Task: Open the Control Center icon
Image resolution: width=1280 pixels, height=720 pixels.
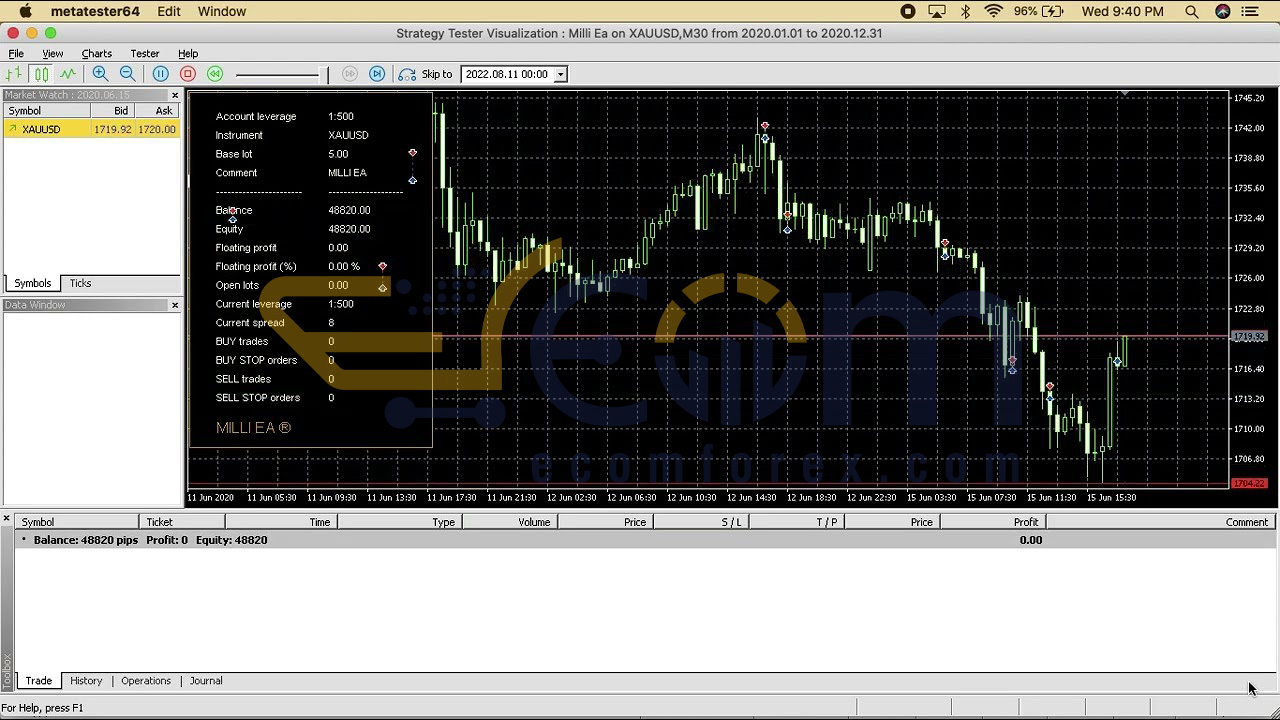Action: pyautogui.click(x=1250, y=11)
